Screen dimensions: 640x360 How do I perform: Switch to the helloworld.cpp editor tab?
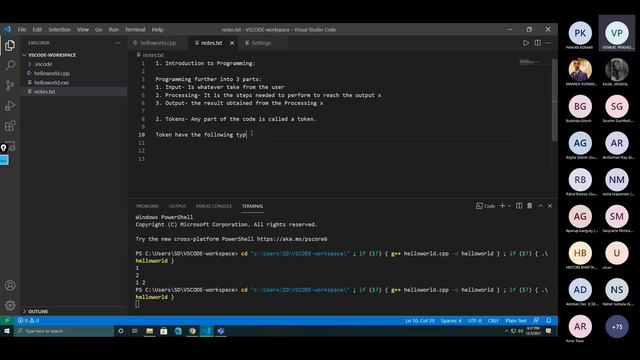point(158,43)
